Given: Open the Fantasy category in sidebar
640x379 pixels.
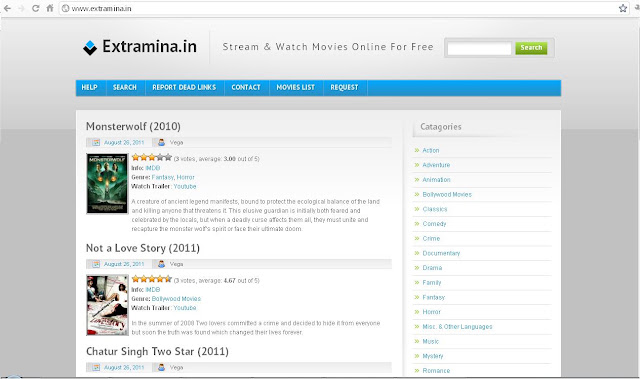Looking at the screenshot, I should tap(433, 297).
